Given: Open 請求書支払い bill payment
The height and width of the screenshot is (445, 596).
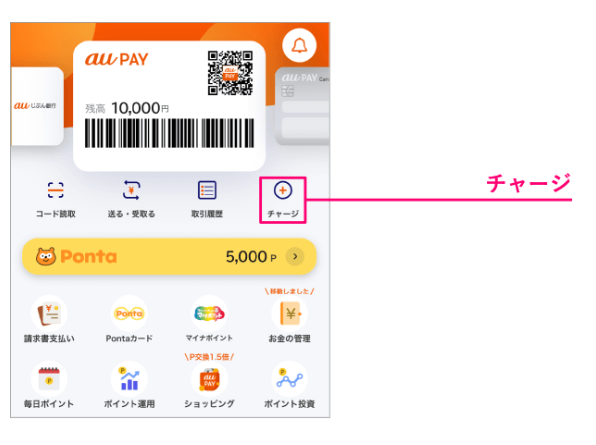Looking at the screenshot, I should point(49,314).
